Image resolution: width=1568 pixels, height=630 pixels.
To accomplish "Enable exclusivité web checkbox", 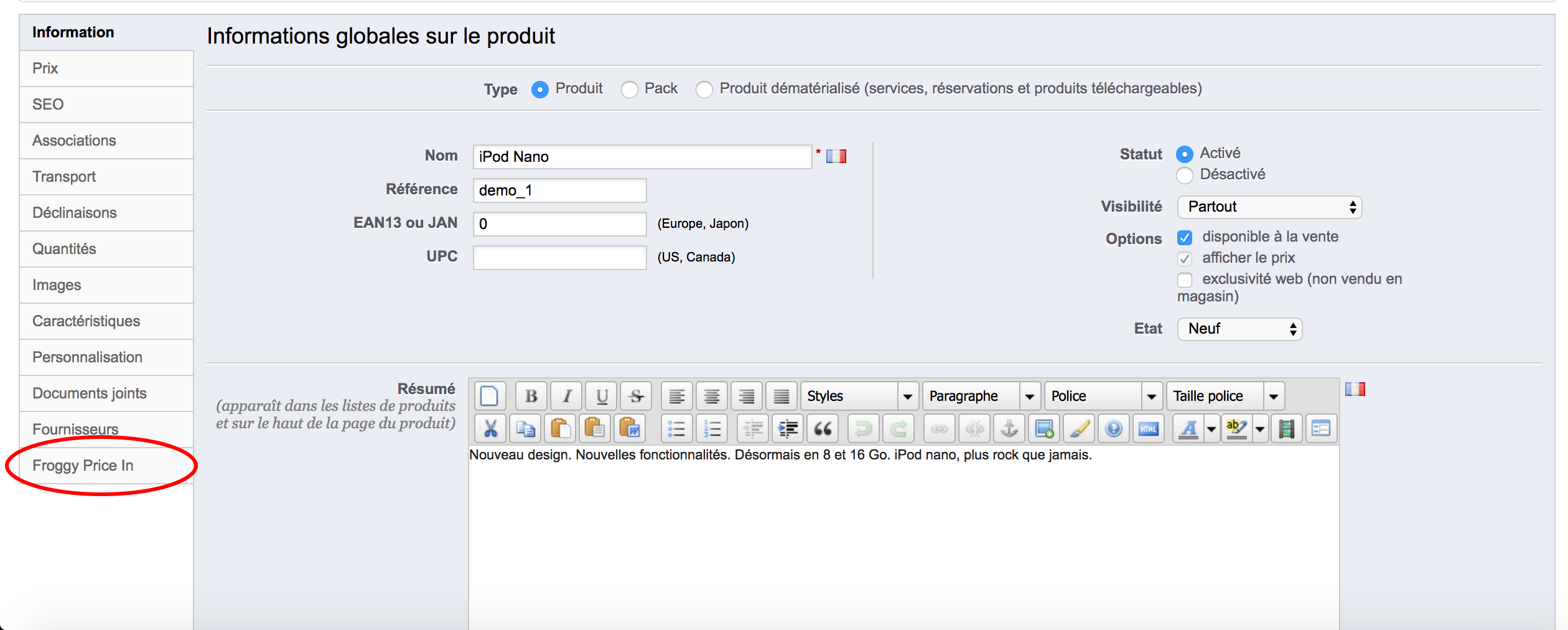I will pyautogui.click(x=1185, y=280).
